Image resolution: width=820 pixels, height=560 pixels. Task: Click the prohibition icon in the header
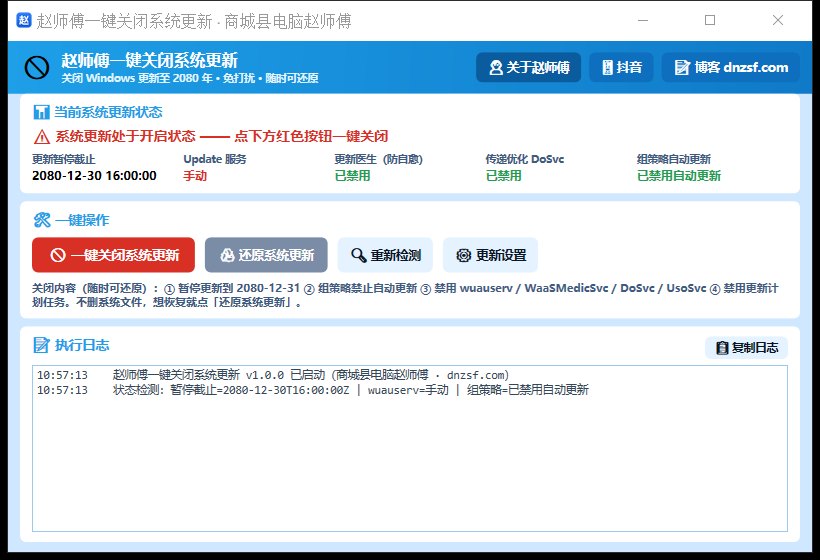(37, 67)
